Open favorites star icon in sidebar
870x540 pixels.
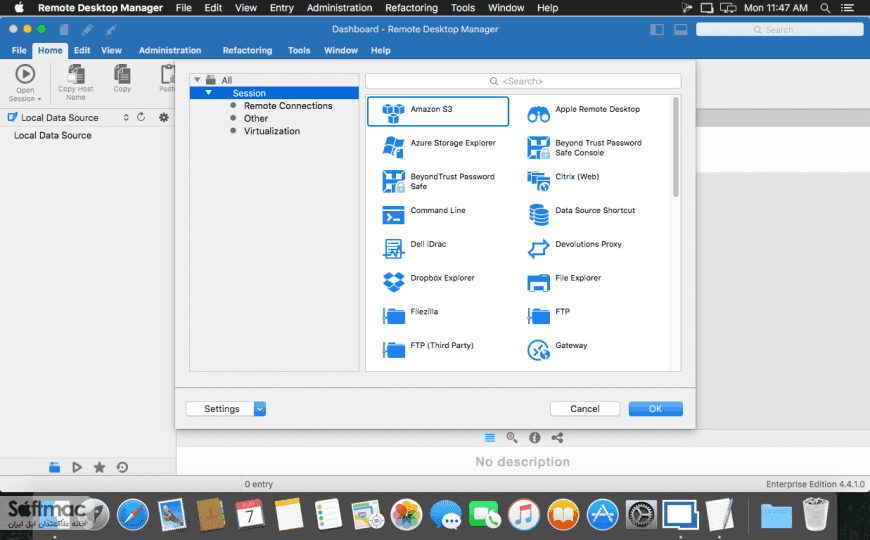pyautogui.click(x=99, y=467)
